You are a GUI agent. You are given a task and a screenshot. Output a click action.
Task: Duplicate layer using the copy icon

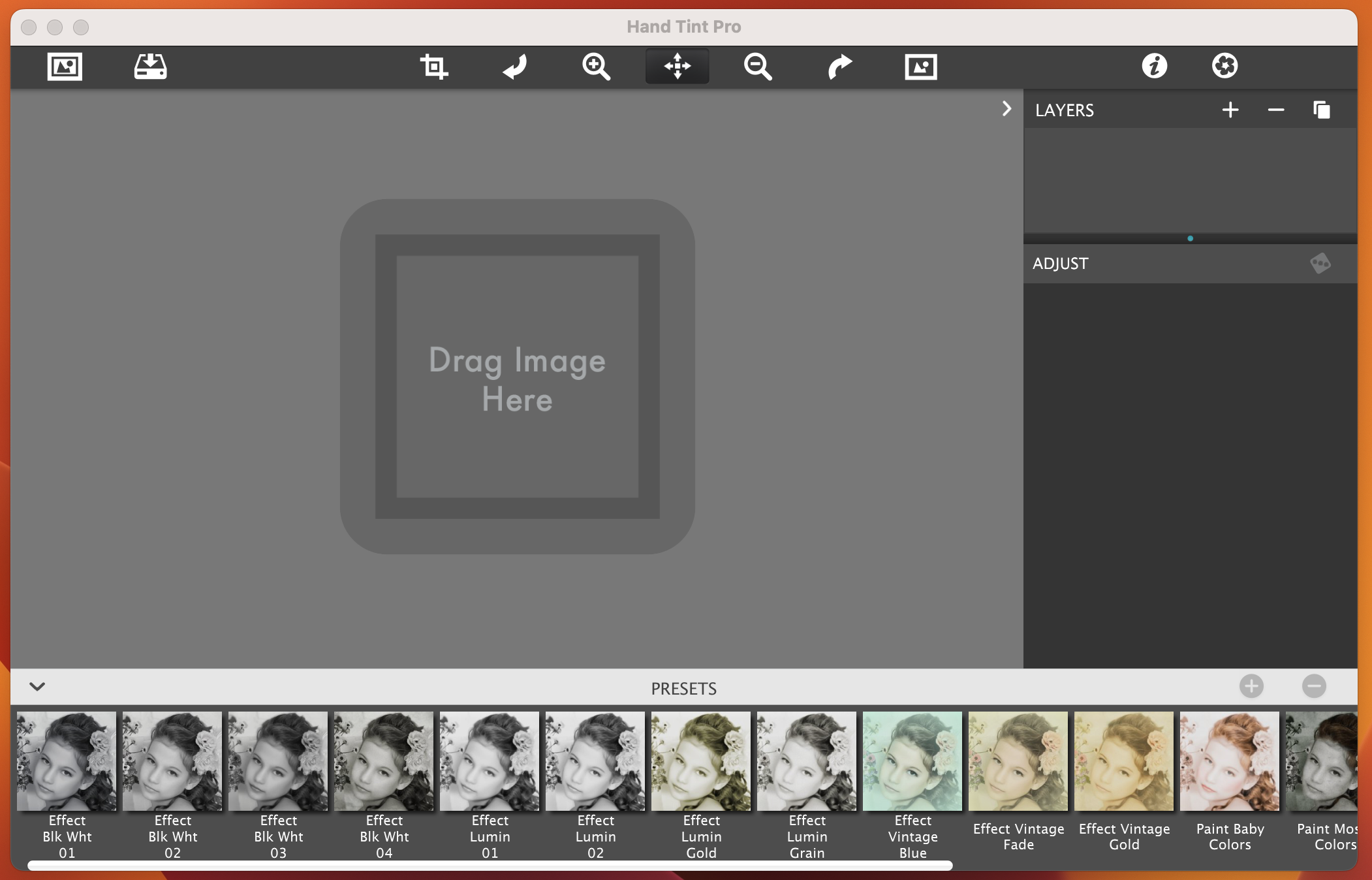pos(1322,110)
